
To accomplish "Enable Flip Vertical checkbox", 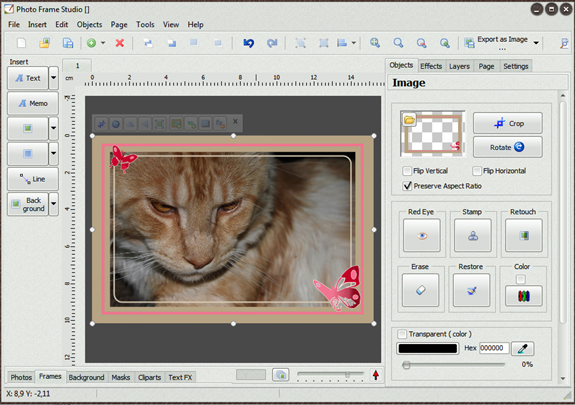I will point(407,171).
